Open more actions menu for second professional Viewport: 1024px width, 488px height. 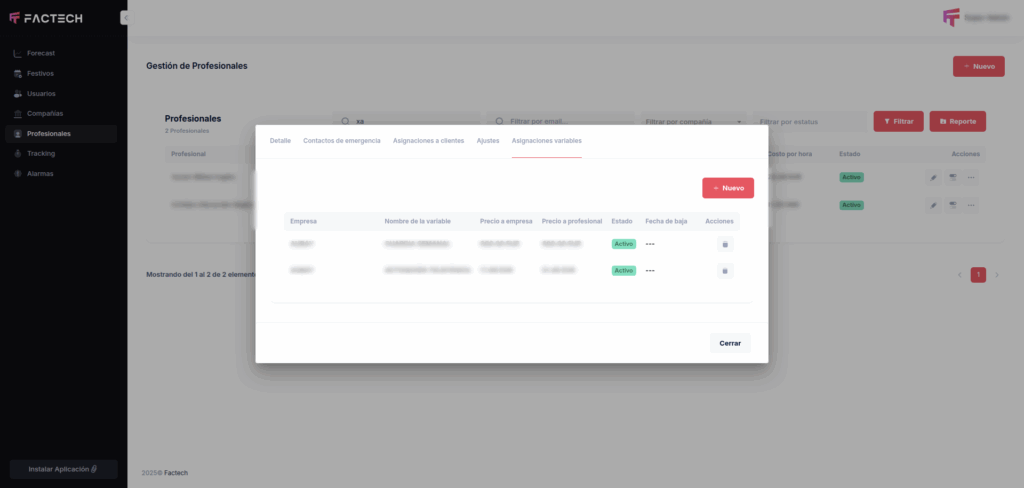click(x=971, y=205)
